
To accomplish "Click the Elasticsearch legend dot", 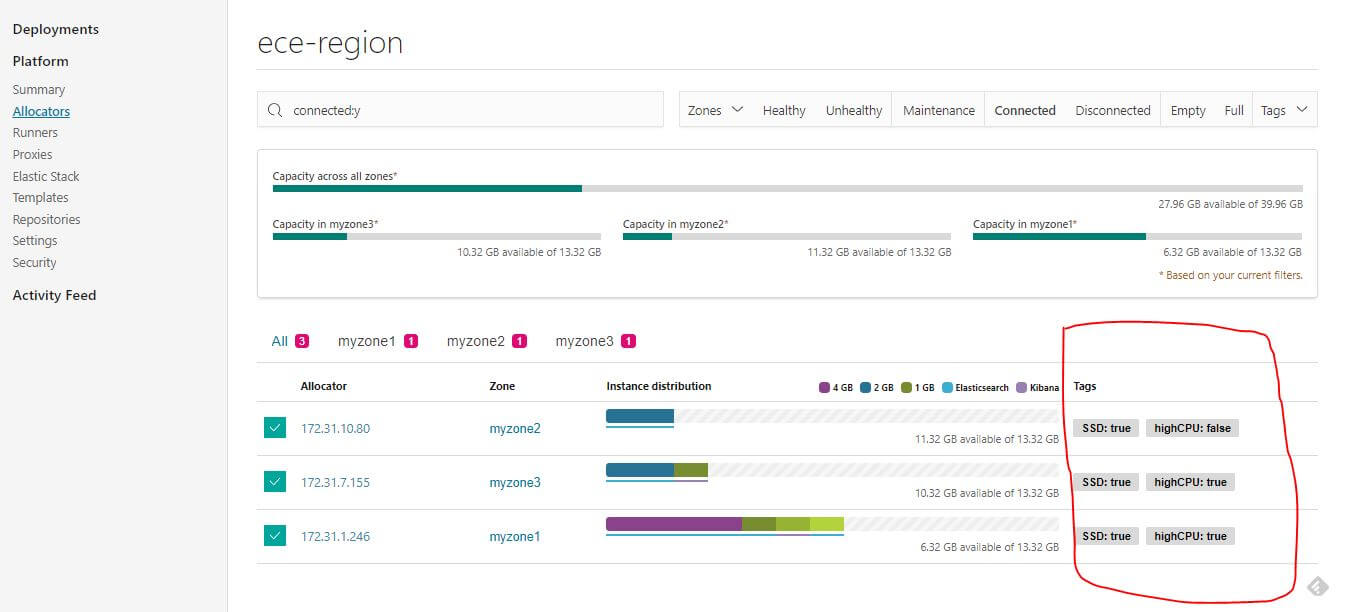I will click(947, 387).
